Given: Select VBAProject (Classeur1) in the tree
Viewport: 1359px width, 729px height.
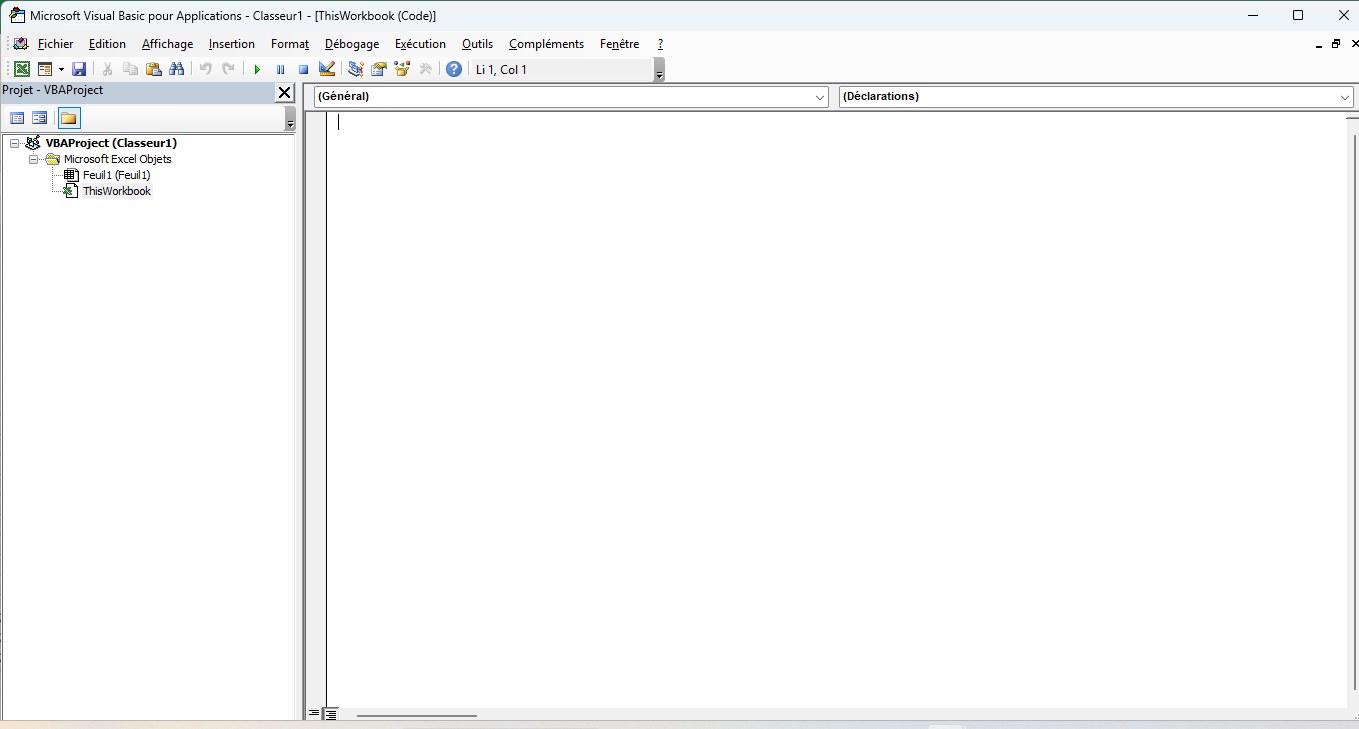Looking at the screenshot, I should pos(111,143).
